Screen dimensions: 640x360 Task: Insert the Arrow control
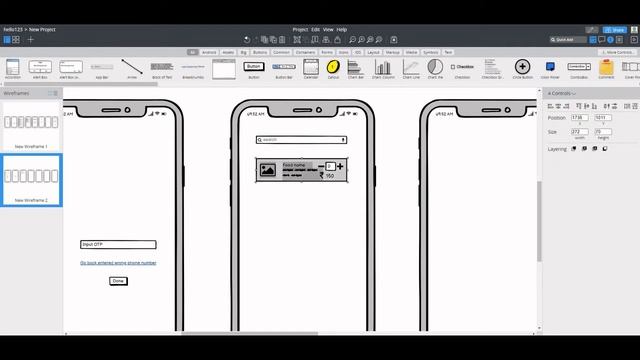pyautogui.click(x=132, y=69)
